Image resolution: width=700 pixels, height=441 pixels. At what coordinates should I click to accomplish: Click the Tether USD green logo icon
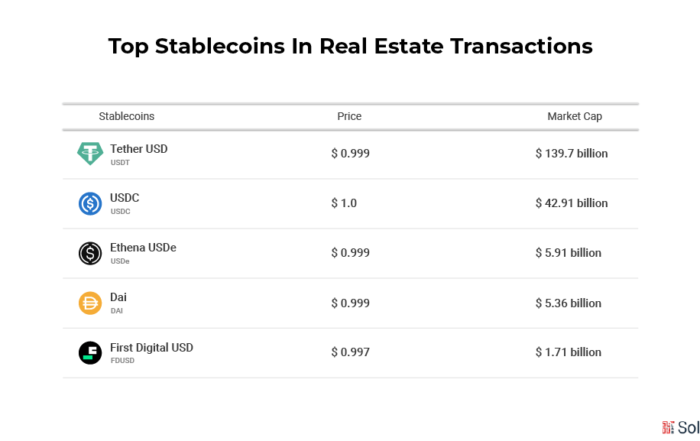[x=90, y=154]
